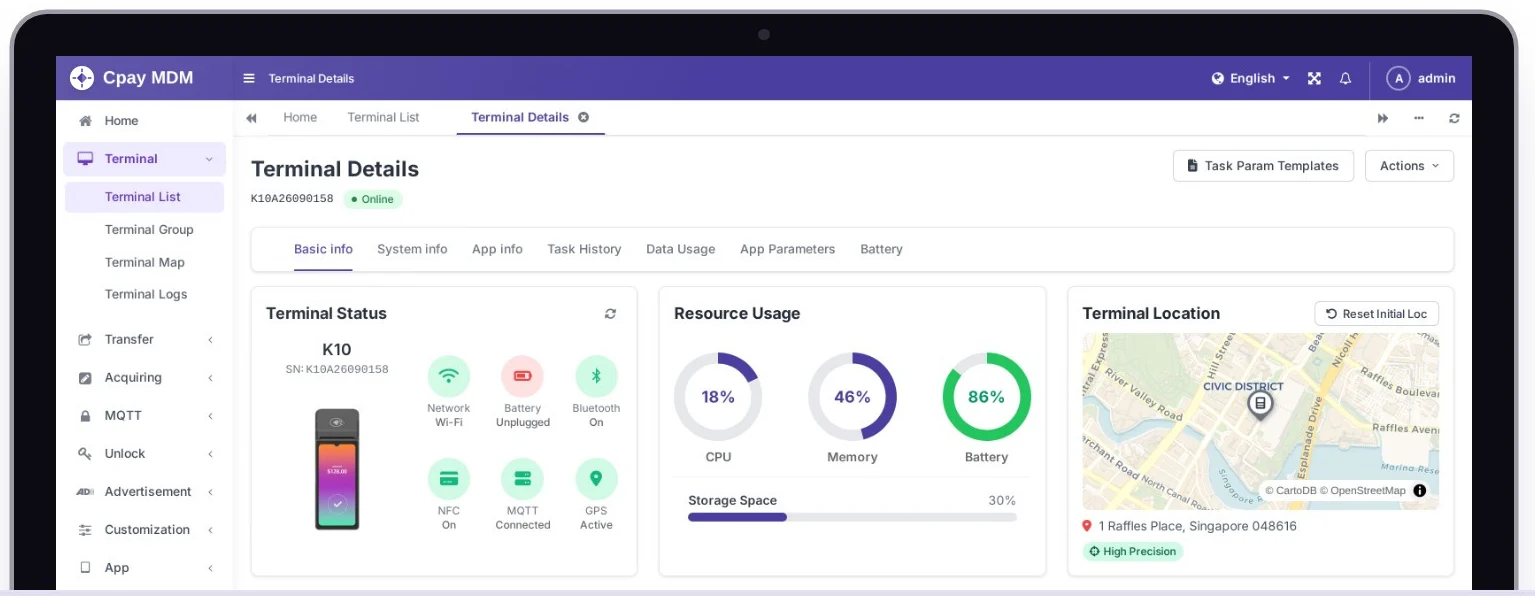Click the Battery Unplugged status icon
Viewport: 1535px width, 596px height.
click(522, 377)
